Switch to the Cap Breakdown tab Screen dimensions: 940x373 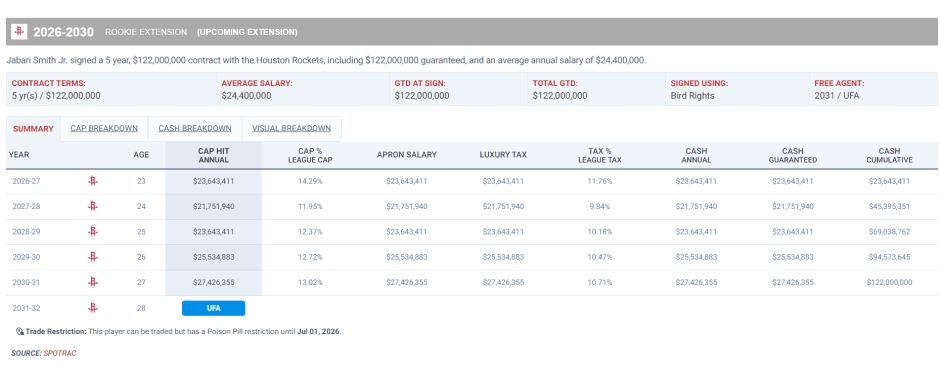(x=104, y=128)
